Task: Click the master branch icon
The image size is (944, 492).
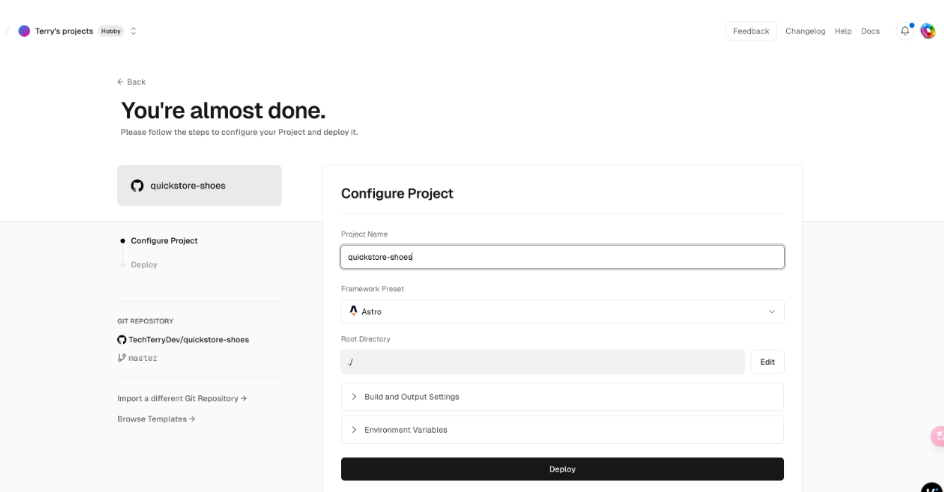Action: pos(122,357)
